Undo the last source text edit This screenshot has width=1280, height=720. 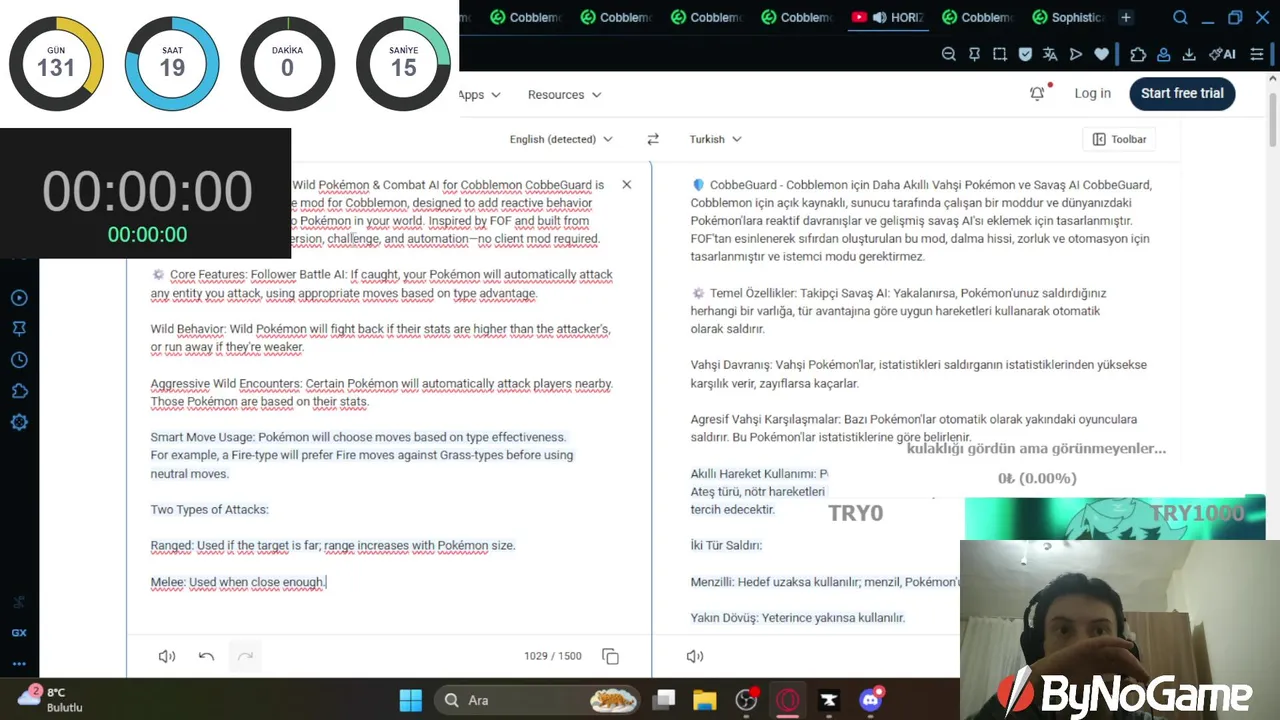206,656
